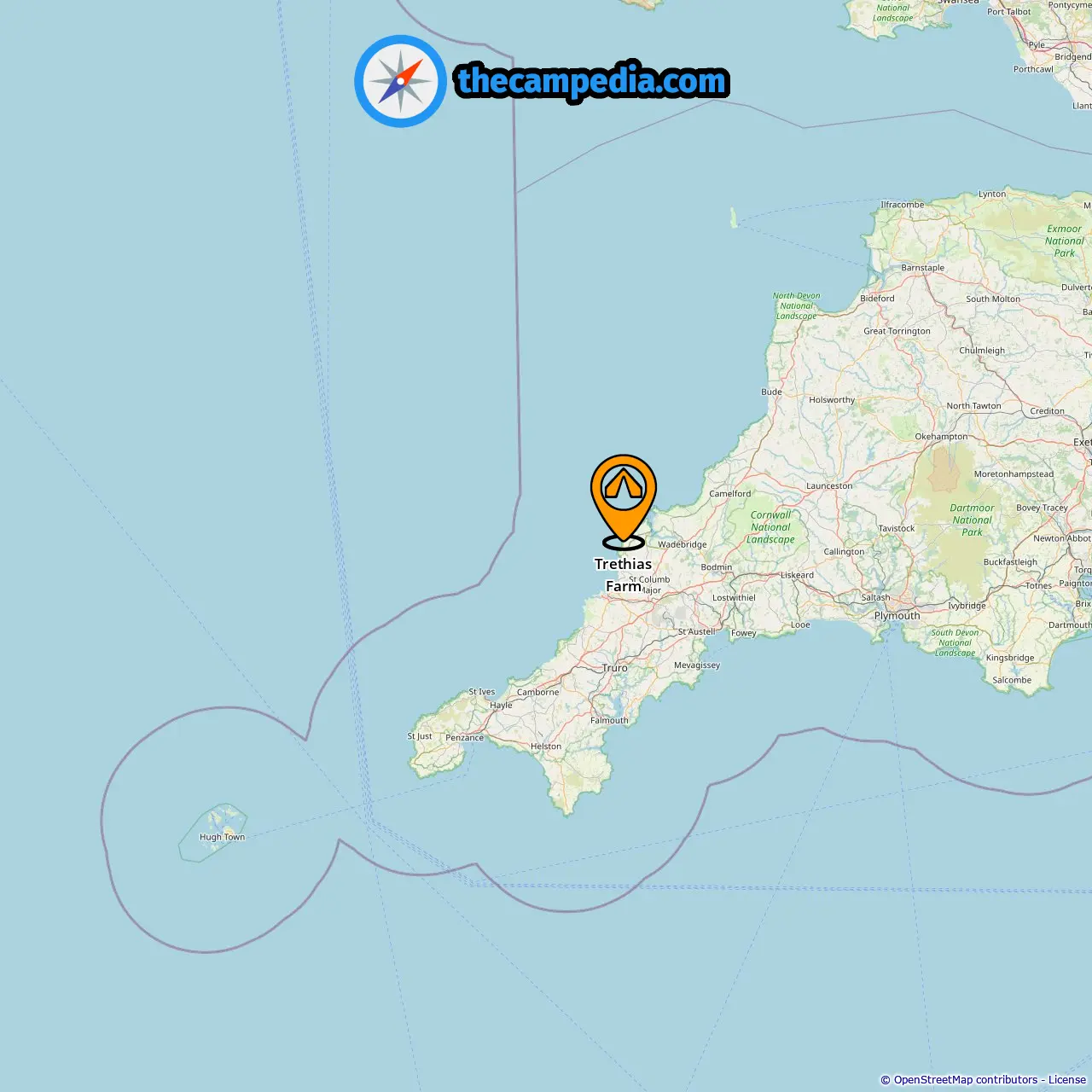Click the Plymouth city label
The height and width of the screenshot is (1092, 1092).
pos(897,615)
